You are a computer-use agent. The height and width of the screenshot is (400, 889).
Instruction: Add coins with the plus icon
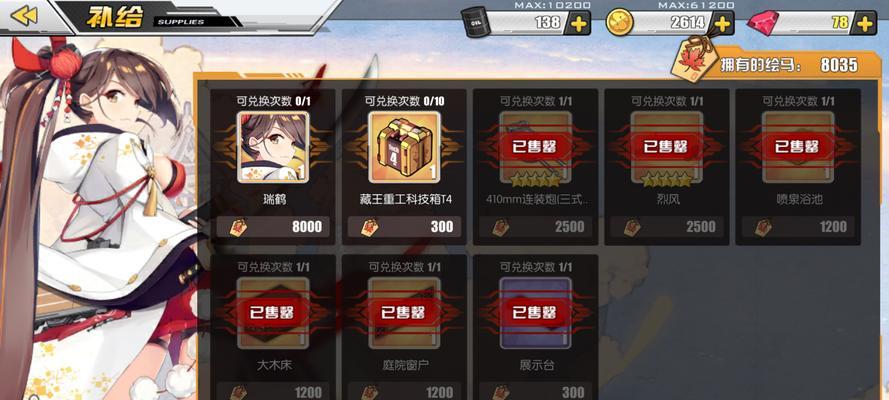(x=722, y=24)
